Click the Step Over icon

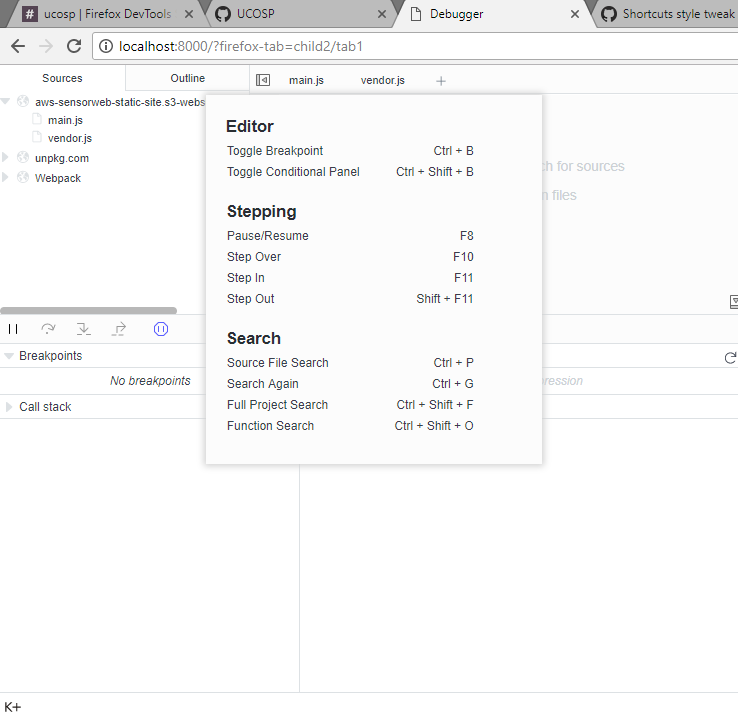pyautogui.click(x=48, y=329)
